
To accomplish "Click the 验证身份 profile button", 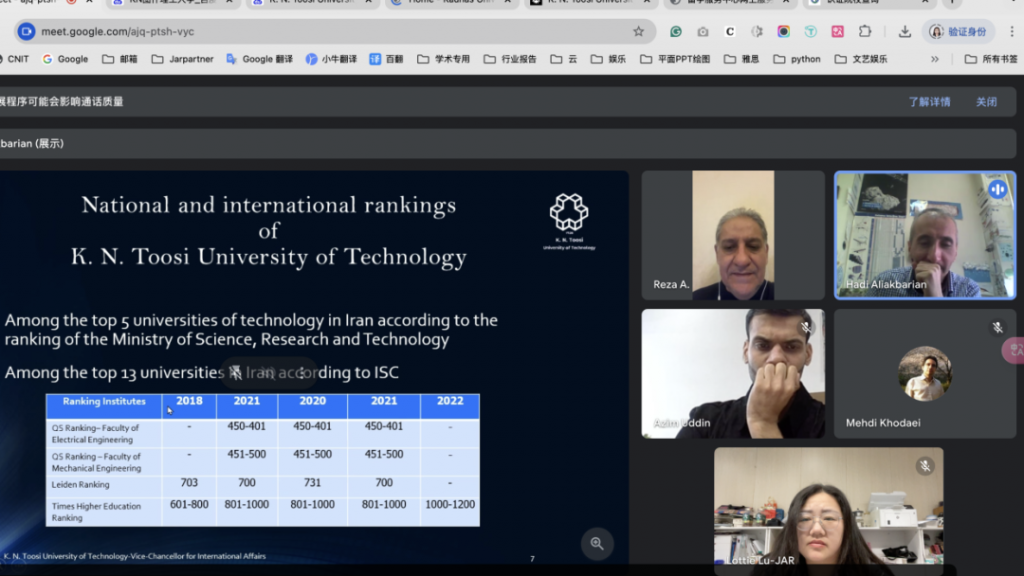I will coord(958,31).
